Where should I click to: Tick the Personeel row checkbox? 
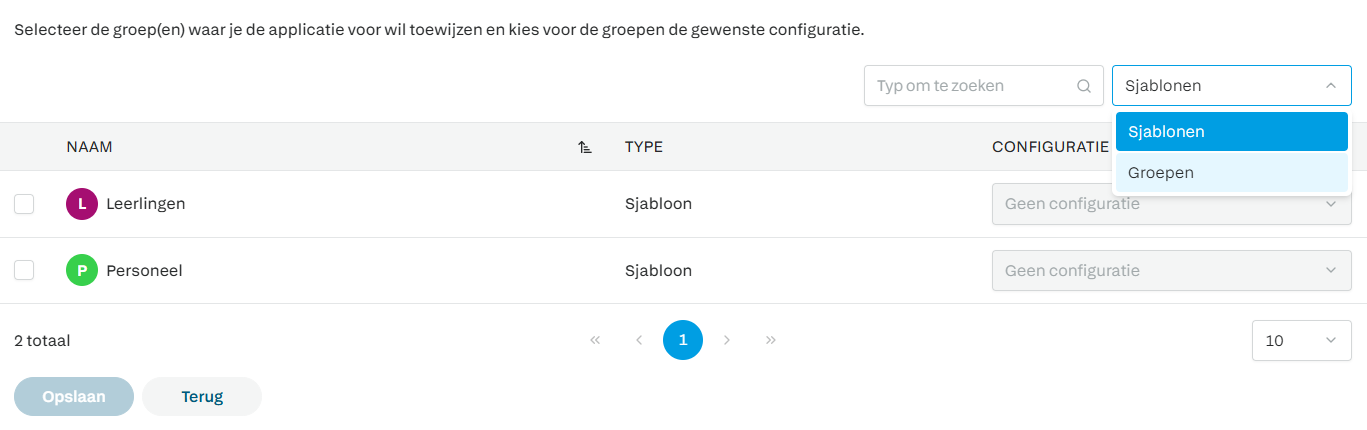pos(24,270)
